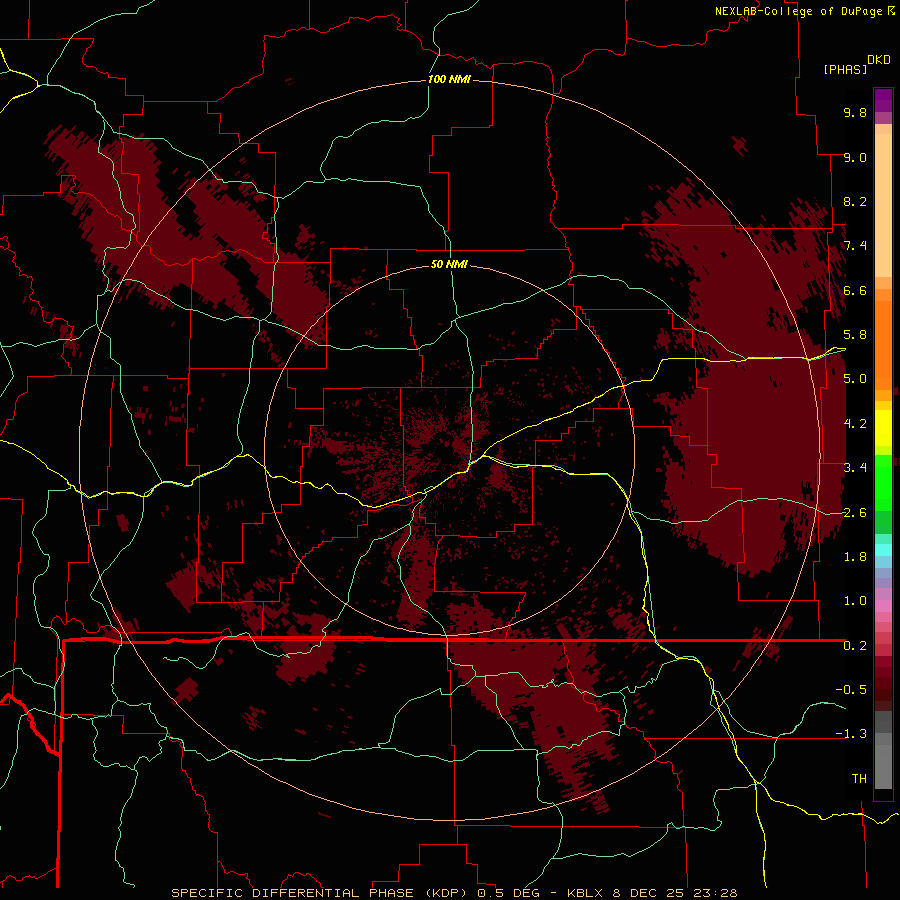This screenshot has height=900, width=900.
Task: Click the 1.0 scale label
Action: pos(855,601)
